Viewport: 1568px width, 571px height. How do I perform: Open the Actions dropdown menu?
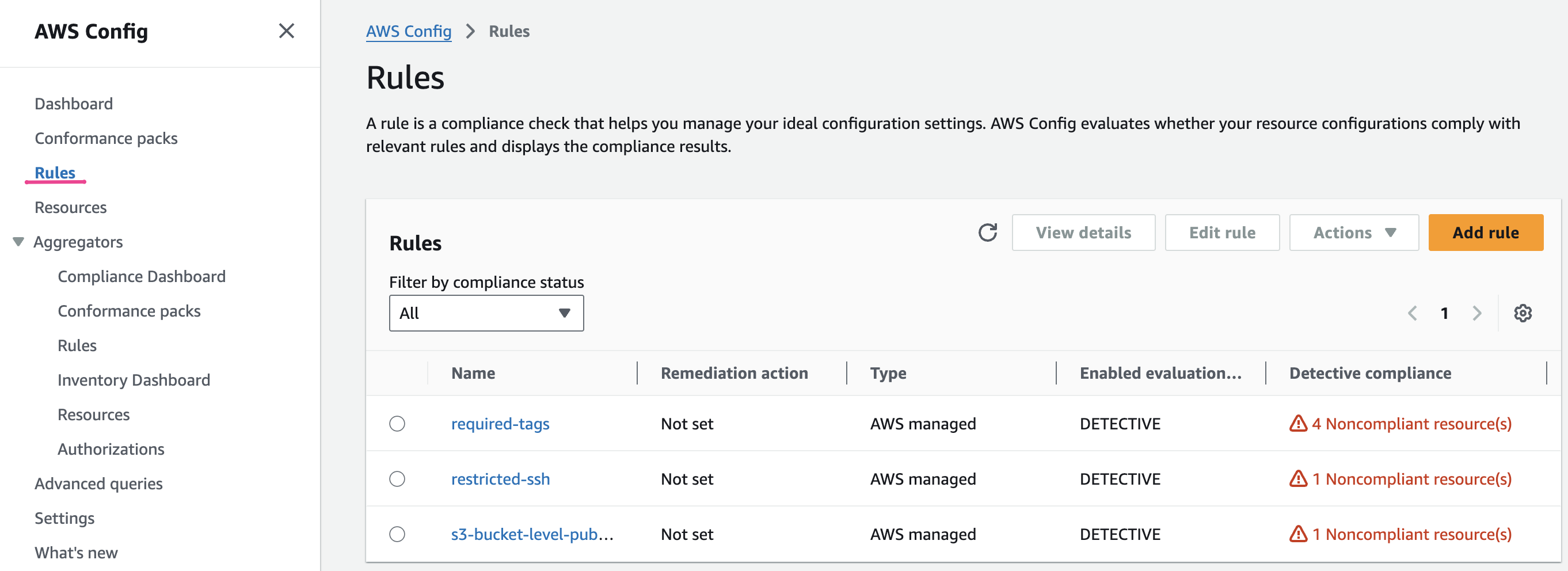(1353, 233)
